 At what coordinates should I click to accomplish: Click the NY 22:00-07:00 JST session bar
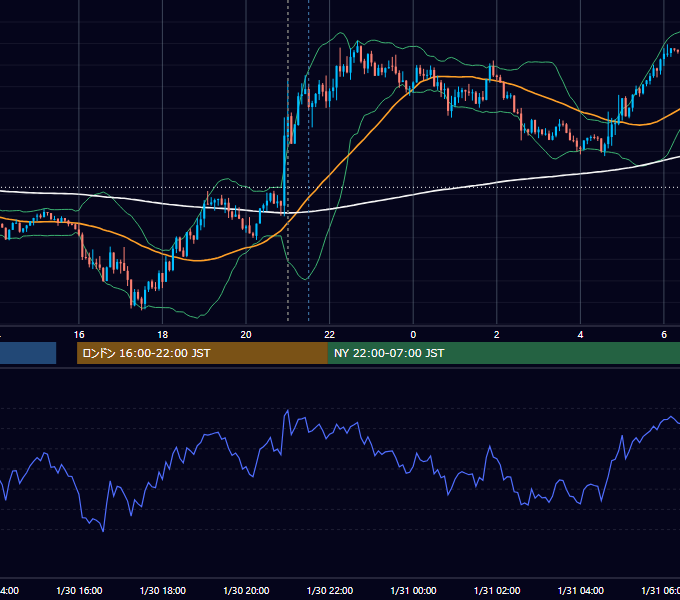[x=503, y=353]
